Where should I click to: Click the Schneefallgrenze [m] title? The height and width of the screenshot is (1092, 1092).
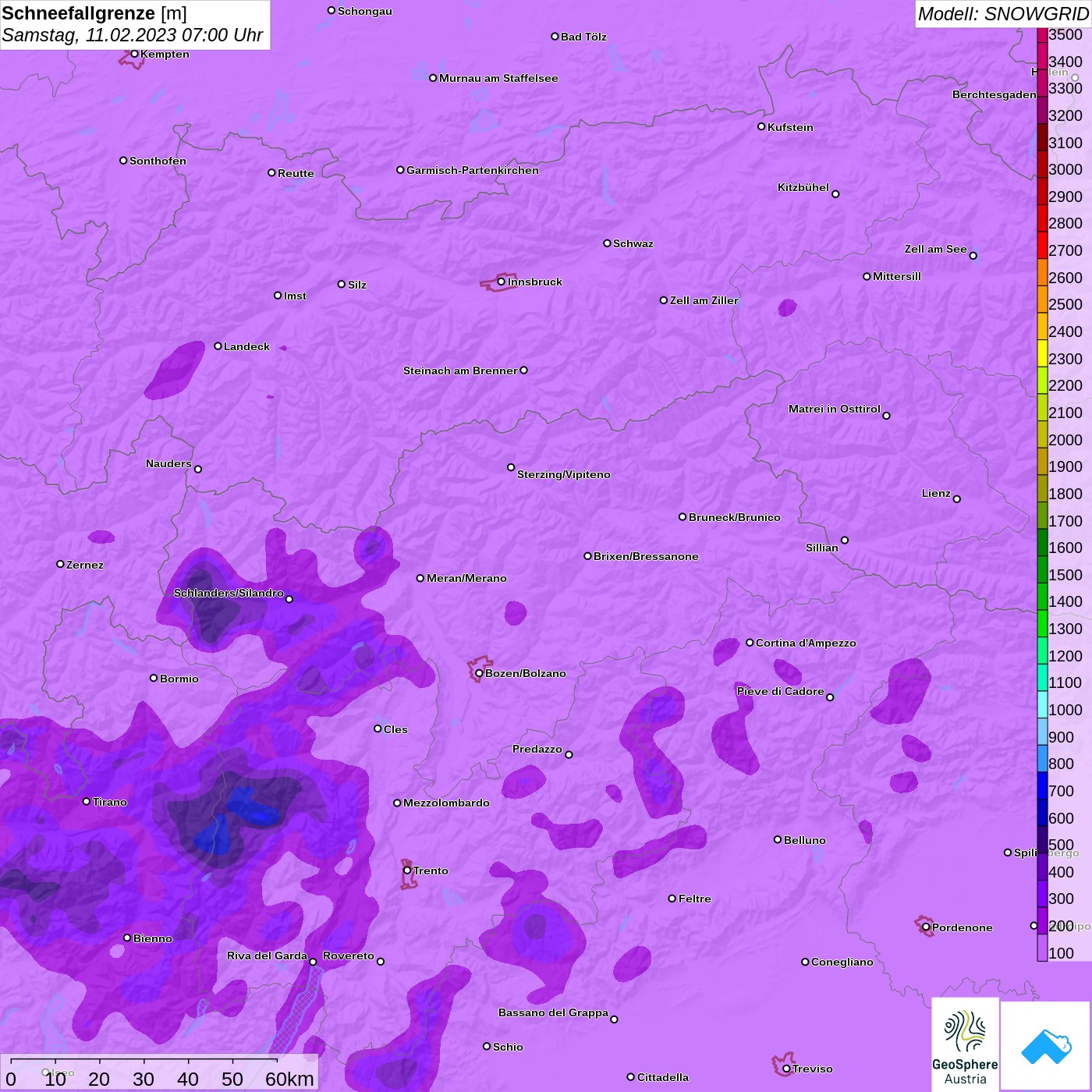[x=94, y=13]
